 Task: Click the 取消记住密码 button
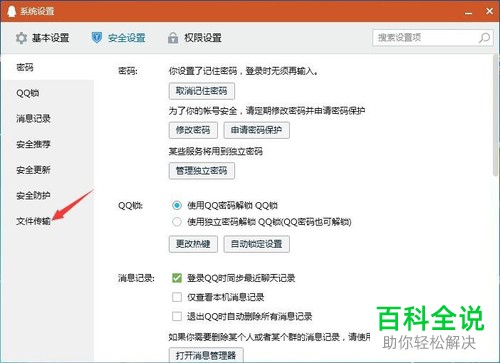202,91
